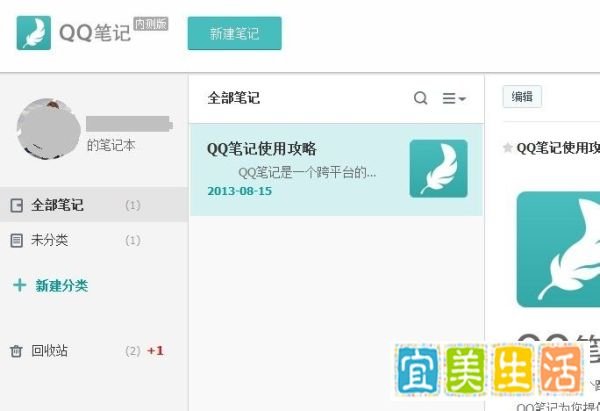Click the large feather image in the note content
The height and width of the screenshot is (411, 600).
558,250
